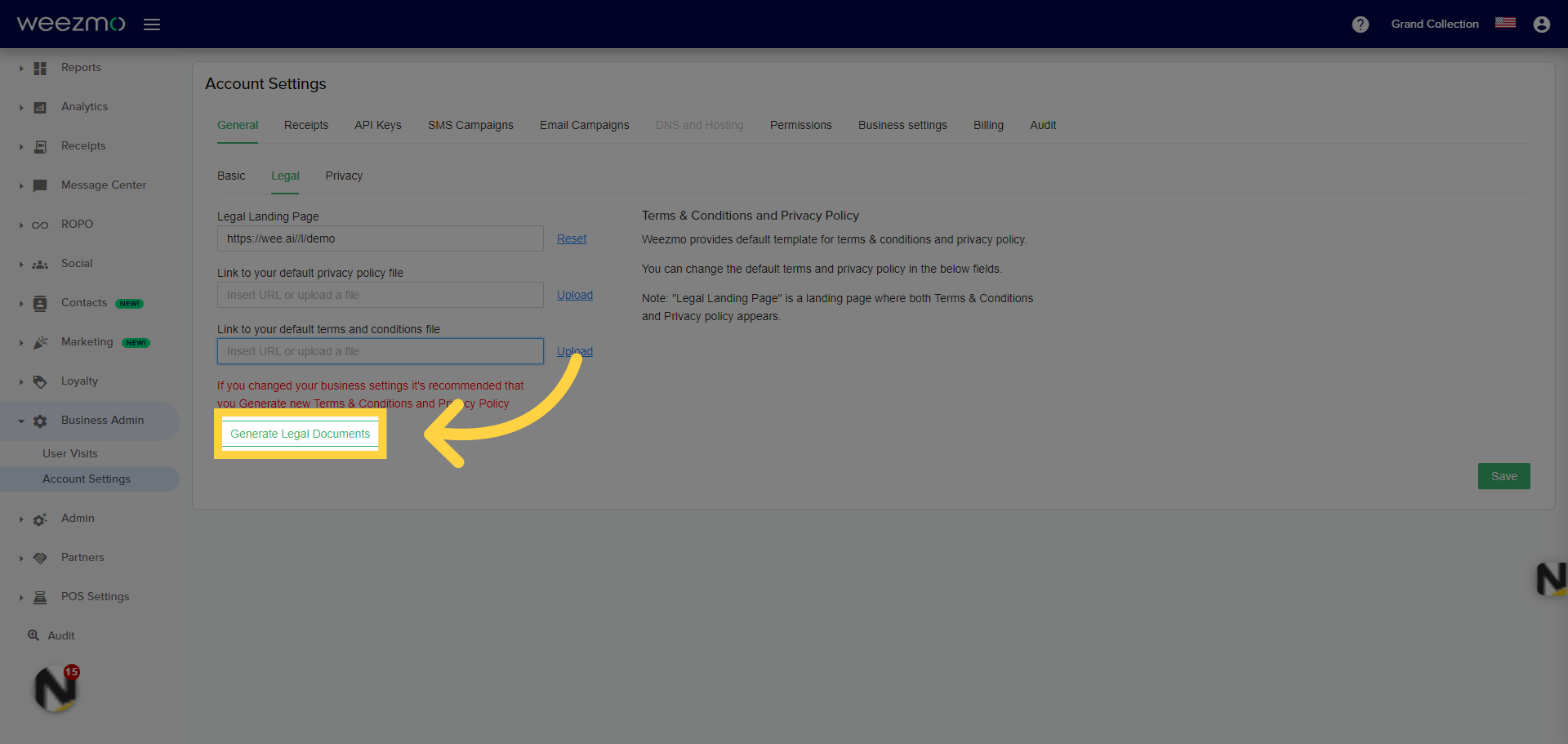Viewport: 1568px width, 744px height.
Task: Click the green Save button
Action: [1503, 476]
